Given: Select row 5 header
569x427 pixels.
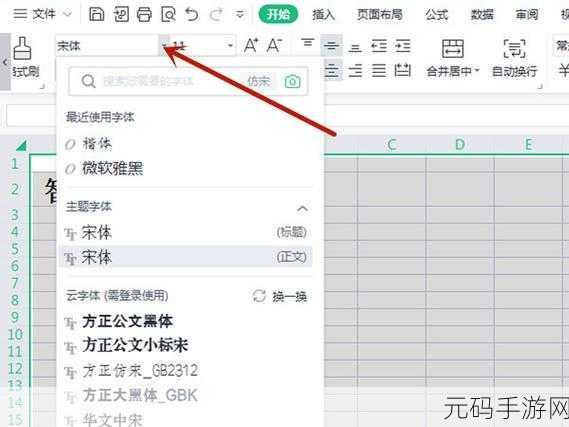Looking at the screenshot, I should (x=15, y=249).
